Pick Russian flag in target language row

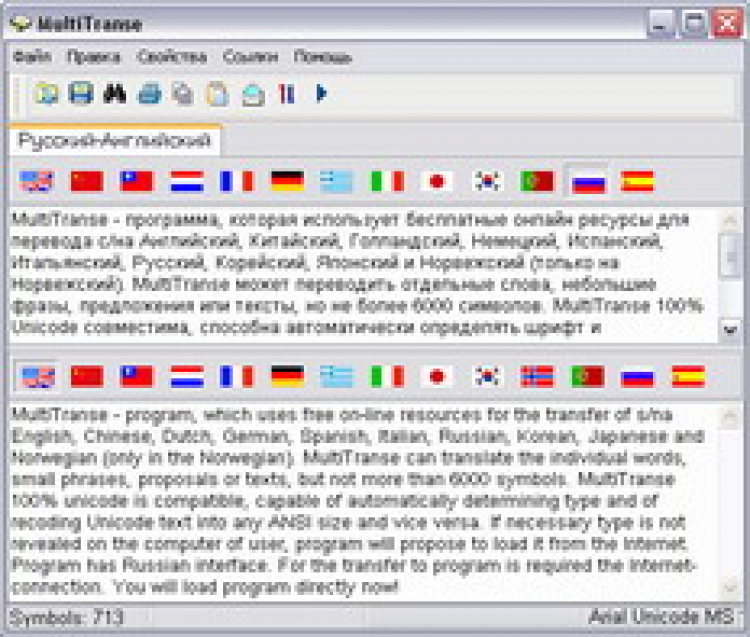pos(637,376)
